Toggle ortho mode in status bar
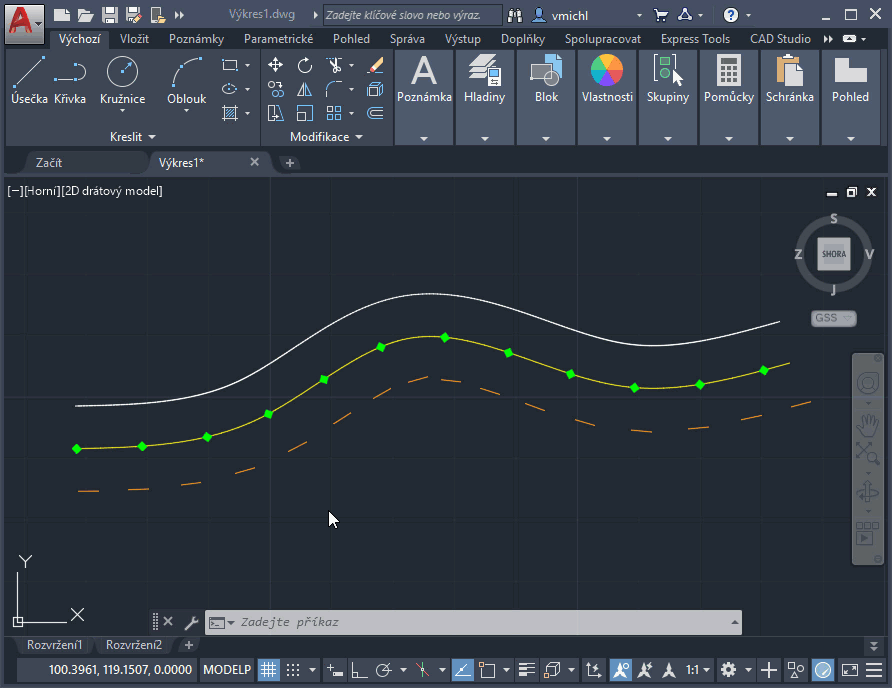Image resolution: width=892 pixels, height=688 pixels. click(x=359, y=670)
